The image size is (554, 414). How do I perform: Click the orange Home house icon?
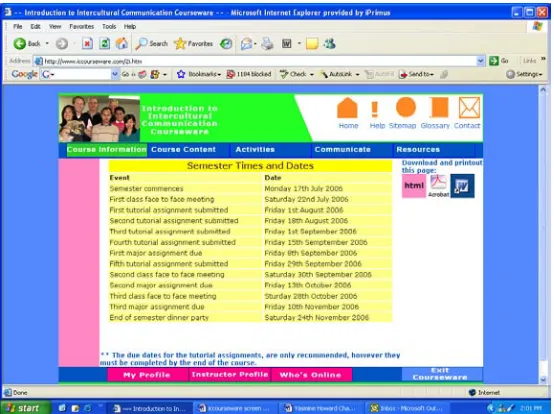pos(348,108)
